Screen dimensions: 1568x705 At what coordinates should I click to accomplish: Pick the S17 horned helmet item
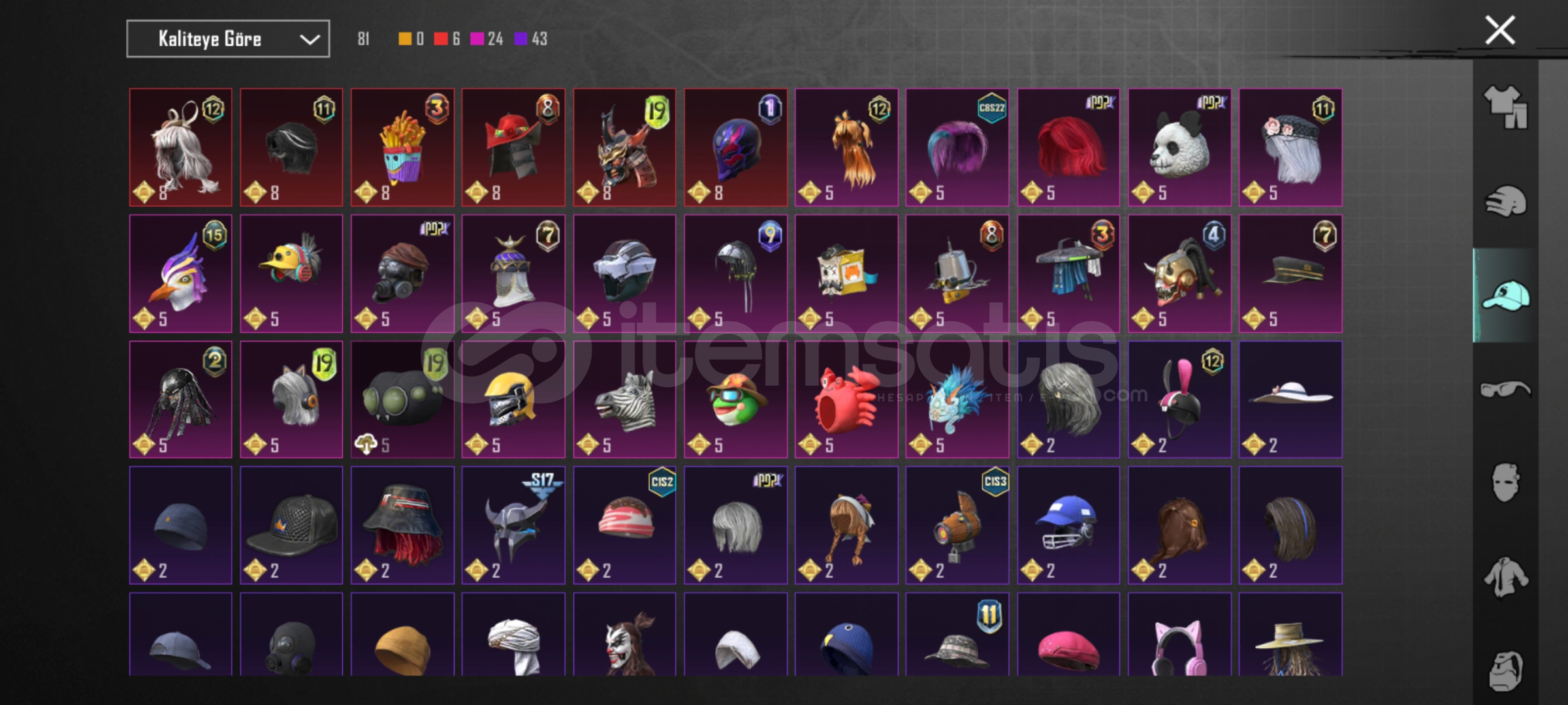coord(513,525)
